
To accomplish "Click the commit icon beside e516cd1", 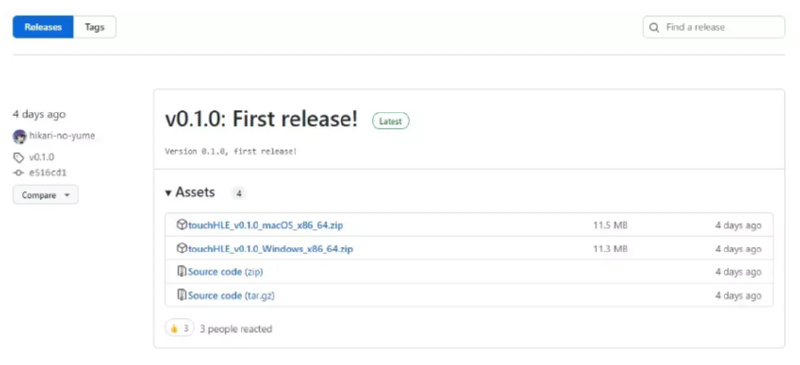I will 19,173.
